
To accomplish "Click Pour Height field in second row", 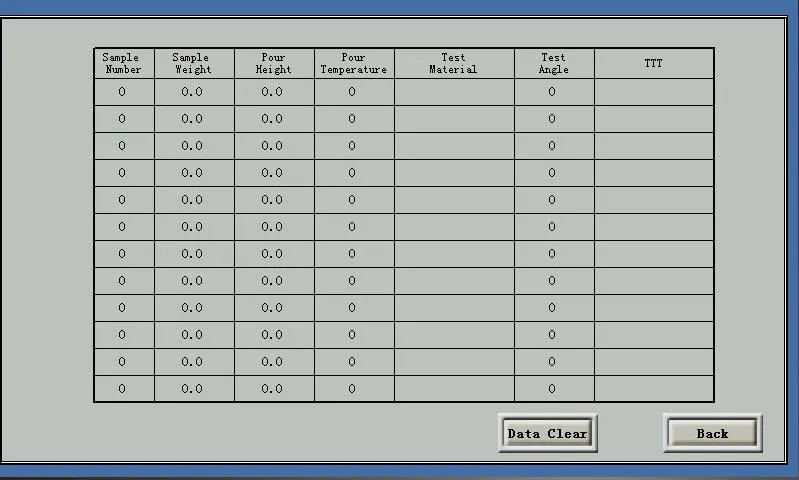I will click(273, 119).
